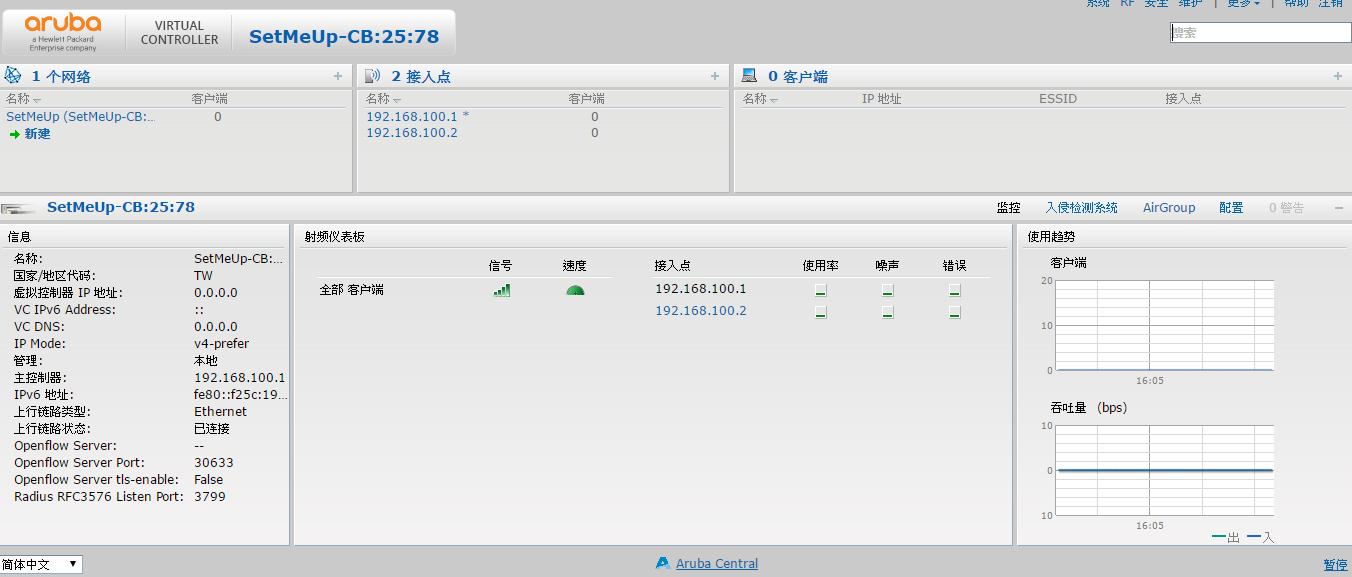
Task: Click Radius RFC3576 Listen Port value 3799
Action: 210,496
